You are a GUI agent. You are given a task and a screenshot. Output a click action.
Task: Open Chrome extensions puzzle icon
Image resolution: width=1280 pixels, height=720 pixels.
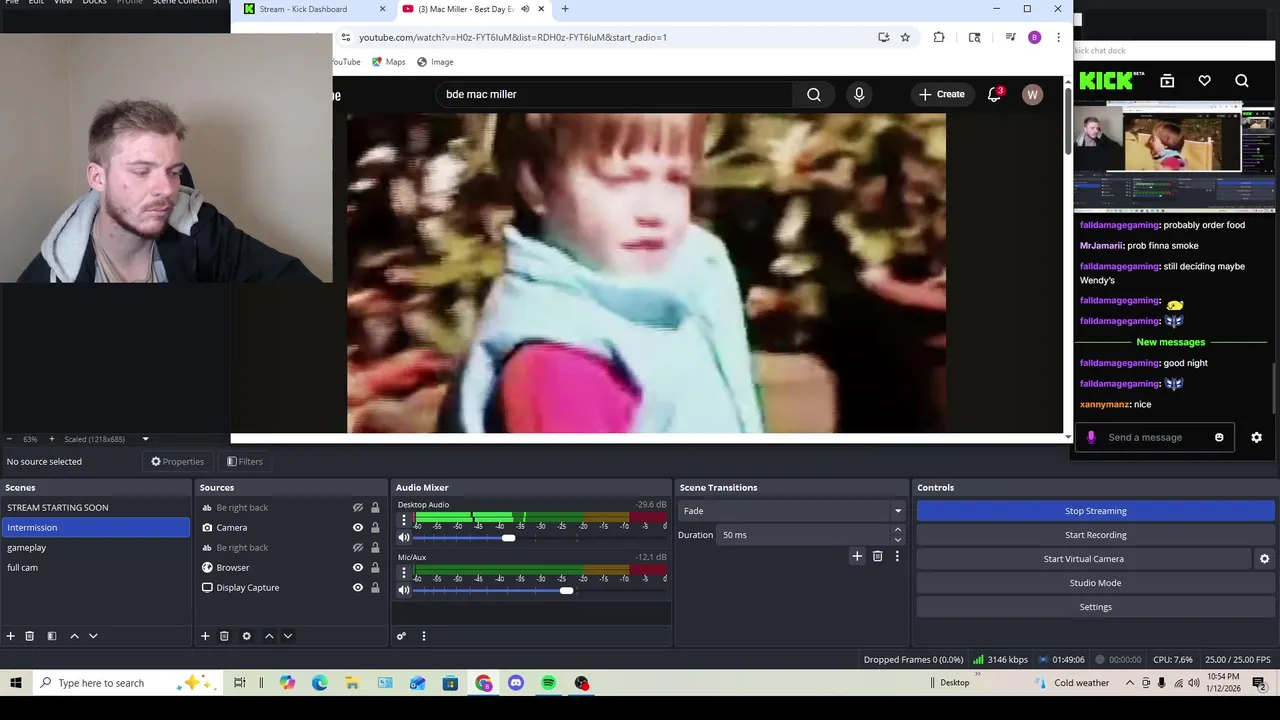tap(939, 37)
